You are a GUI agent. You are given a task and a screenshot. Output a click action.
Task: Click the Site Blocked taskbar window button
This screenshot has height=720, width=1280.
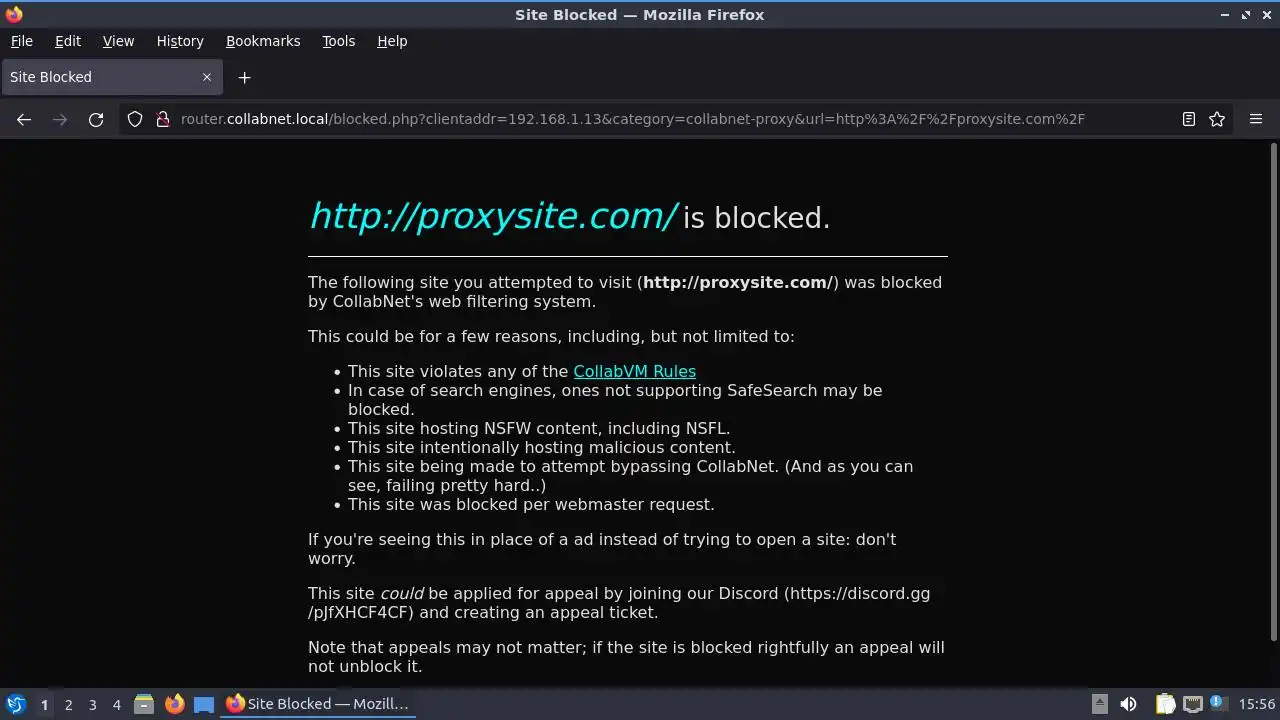(318, 704)
